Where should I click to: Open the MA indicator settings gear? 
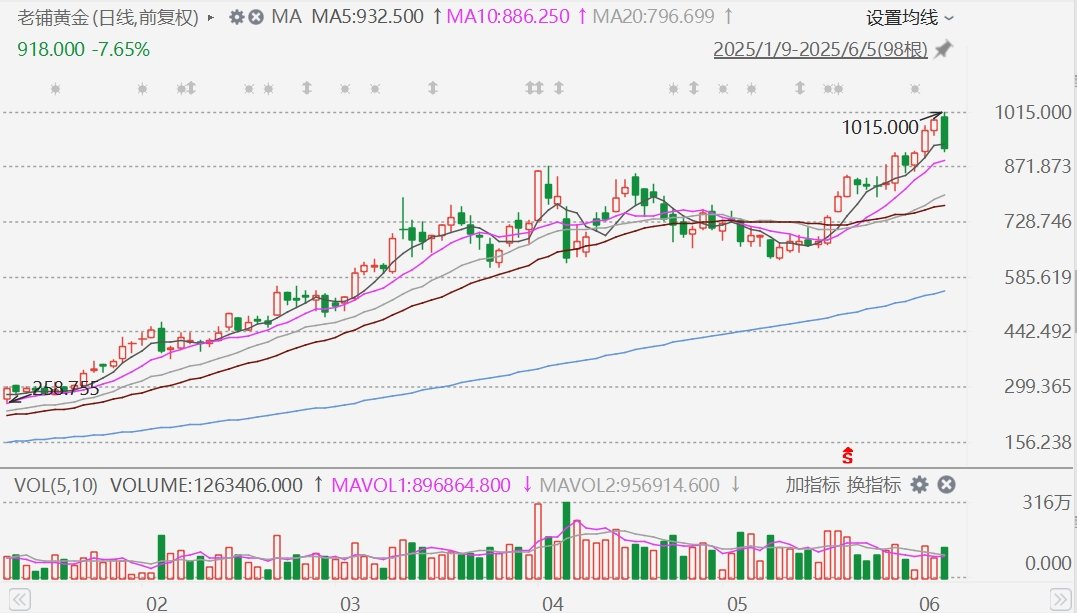tap(236, 17)
